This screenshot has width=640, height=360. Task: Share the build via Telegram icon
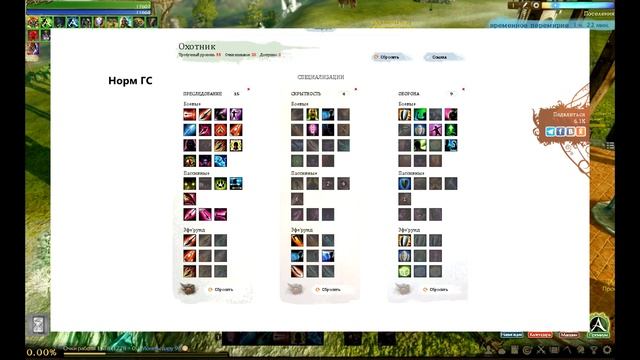pyautogui.click(x=550, y=131)
